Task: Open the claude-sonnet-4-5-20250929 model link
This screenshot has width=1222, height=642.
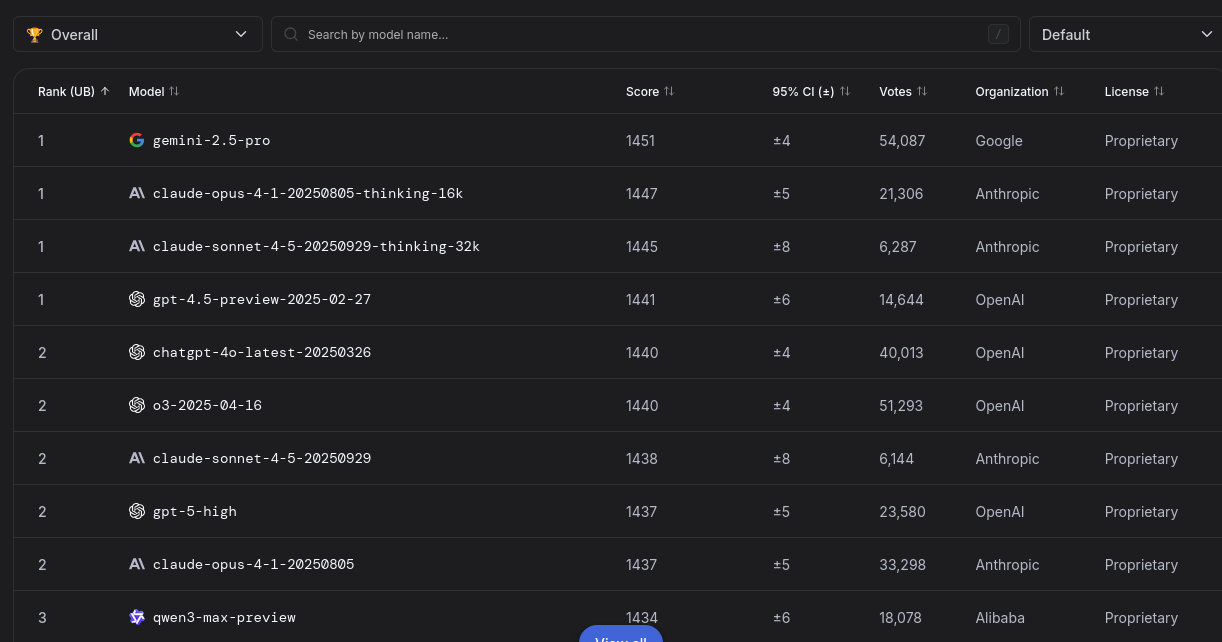Action: coord(262,458)
